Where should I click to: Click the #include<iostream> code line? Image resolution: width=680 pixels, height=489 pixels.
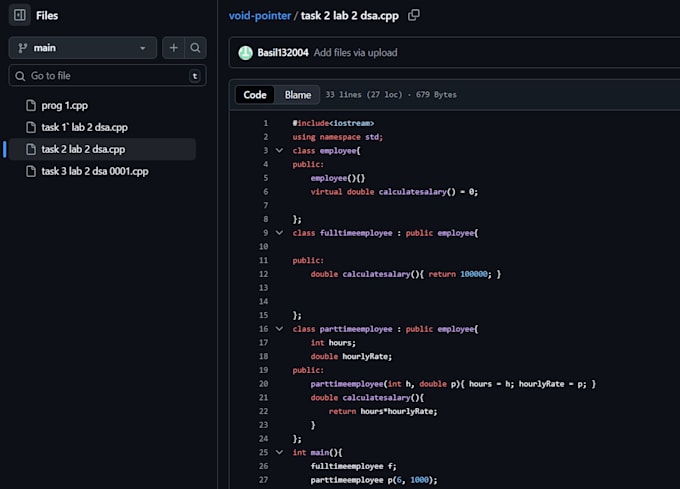pos(333,123)
